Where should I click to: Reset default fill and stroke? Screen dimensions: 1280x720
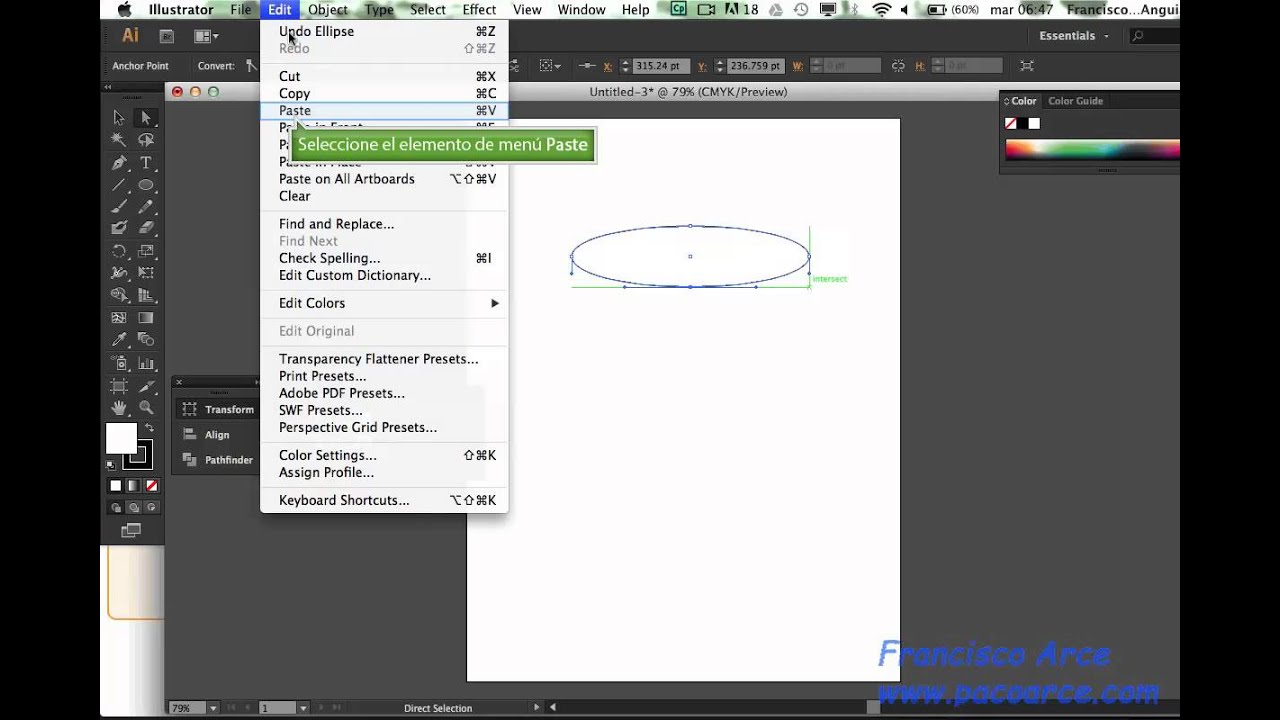(x=112, y=464)
